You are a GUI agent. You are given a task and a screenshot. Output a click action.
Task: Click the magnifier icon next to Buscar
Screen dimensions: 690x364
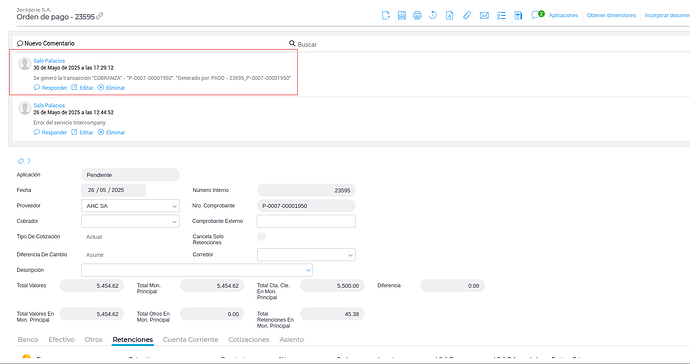pyautogui.click(x=292, y=43)
